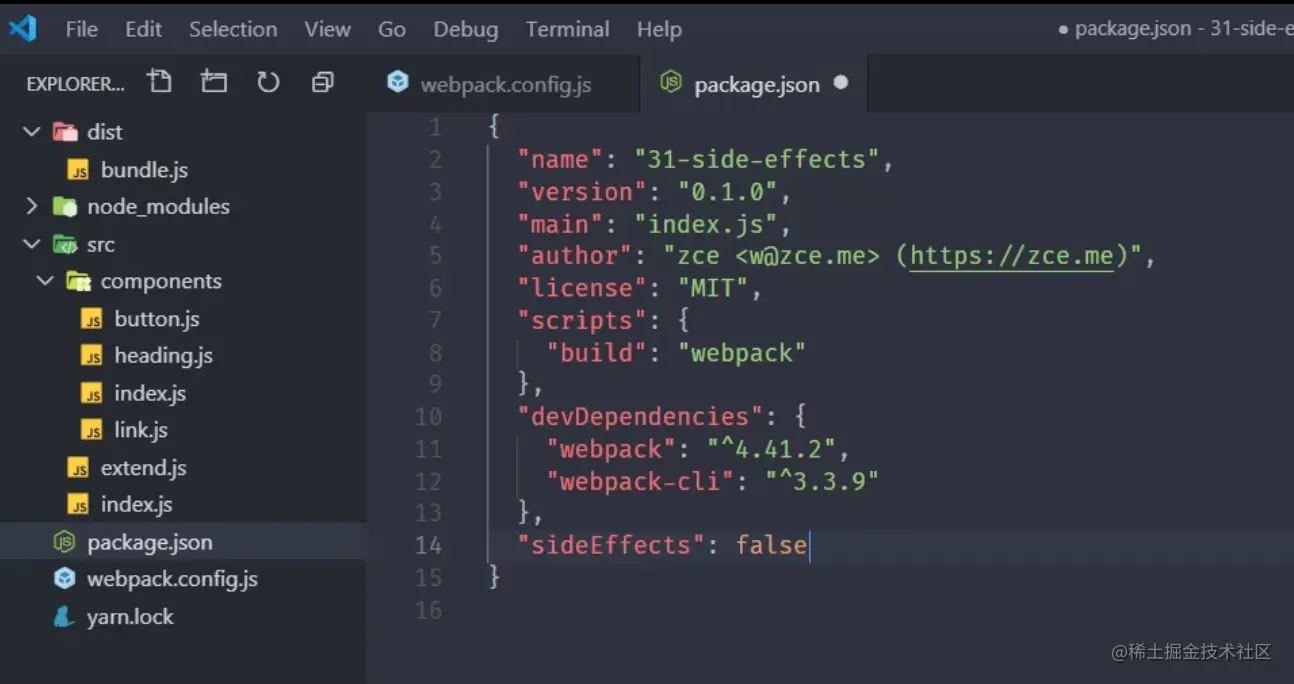1294x684 pixels.
Task: Open yarn.lock in Explorer
Action: point(130,616)
